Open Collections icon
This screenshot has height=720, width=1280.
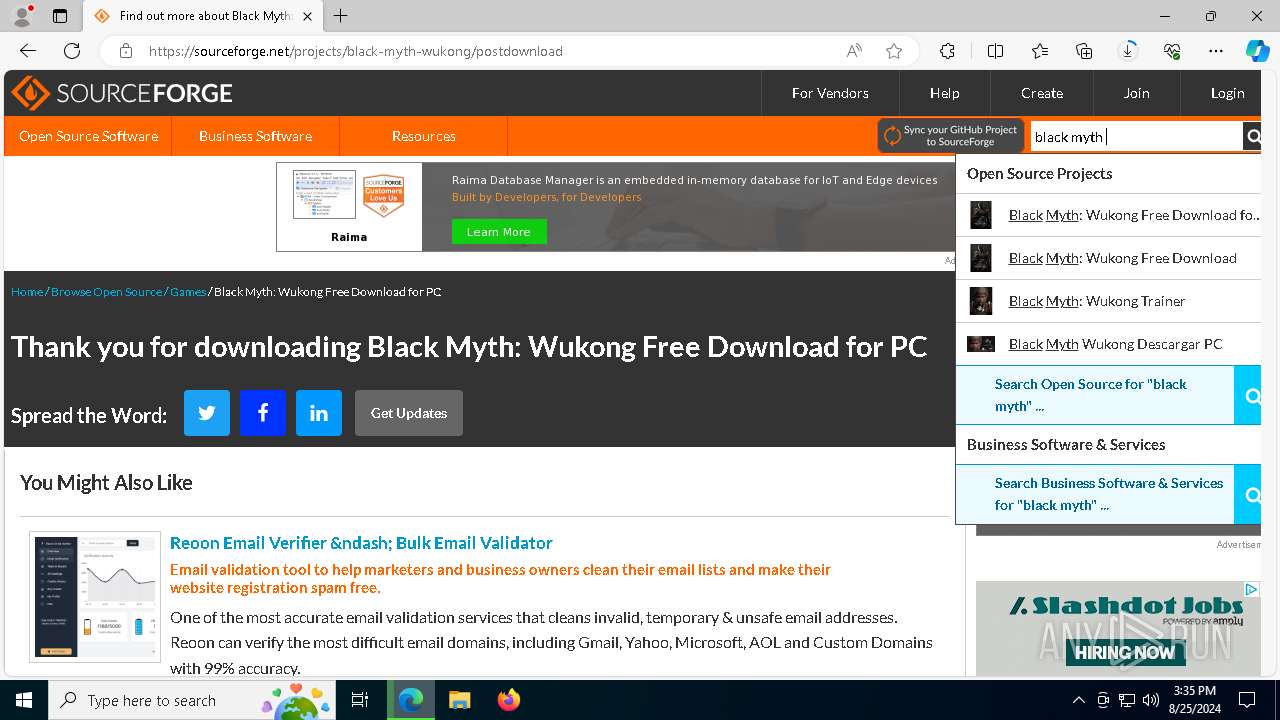[1084, 51]
